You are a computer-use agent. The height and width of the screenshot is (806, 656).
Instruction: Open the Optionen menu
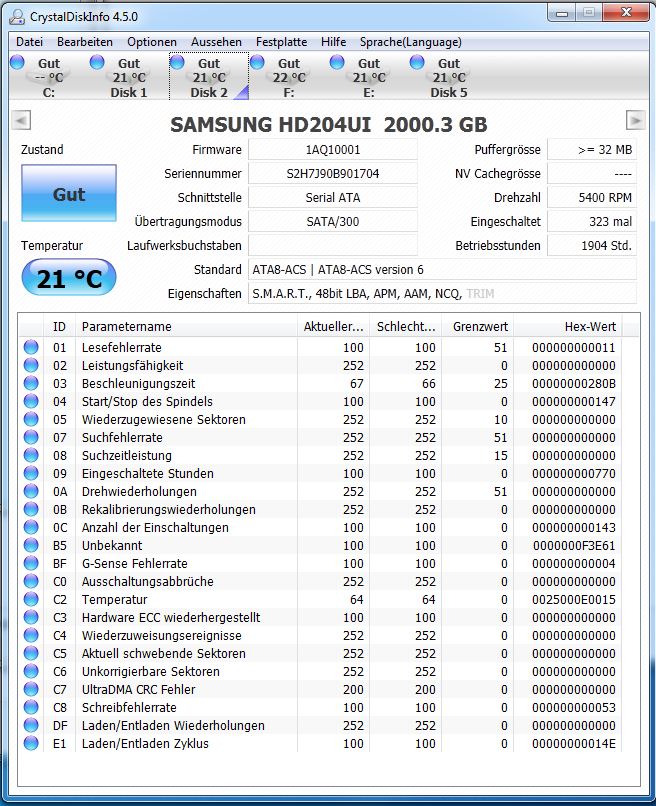click(152, 42)
